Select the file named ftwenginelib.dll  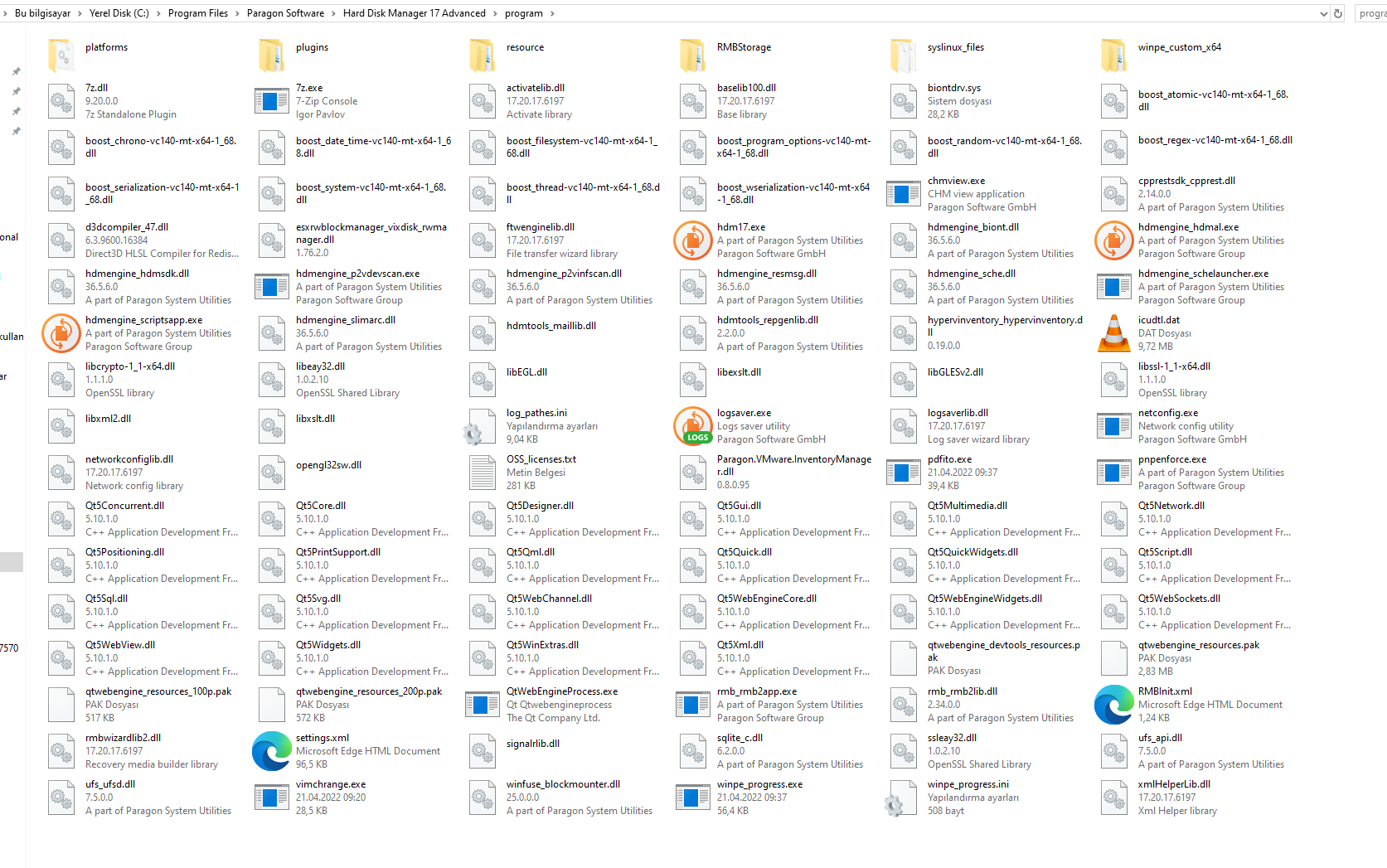(x=541, y=227)
